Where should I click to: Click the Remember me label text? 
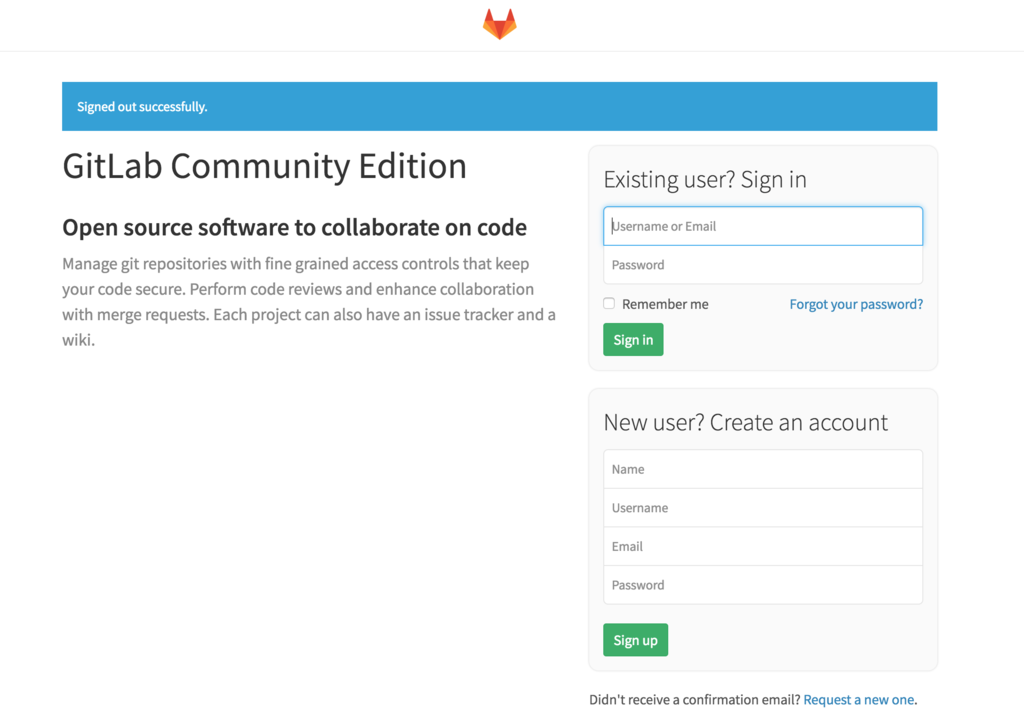[665, 304]
